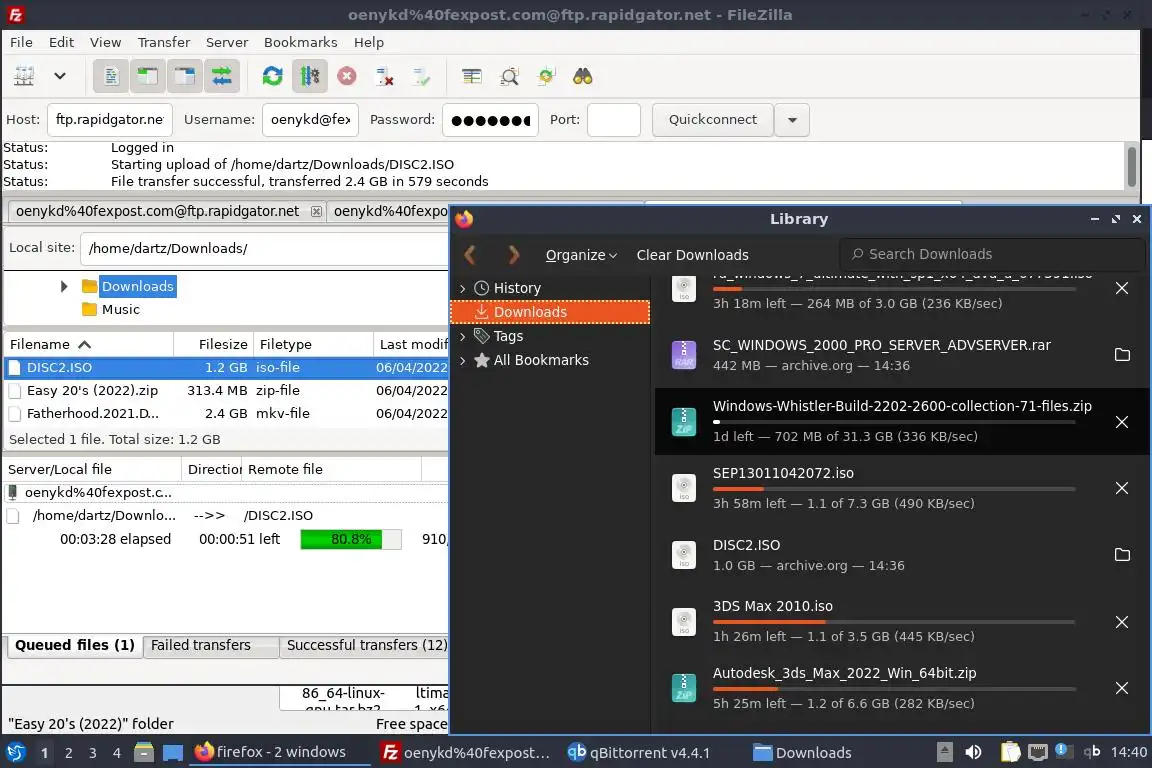Open containing folder for DISC2.ISO download
Screen dimensions: 1152x768
pos(1122,554)
